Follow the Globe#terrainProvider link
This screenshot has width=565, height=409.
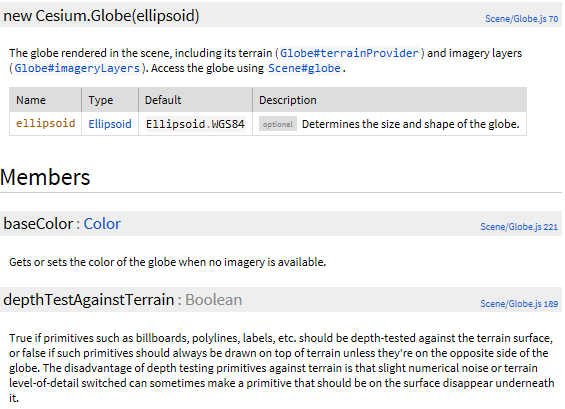click(349, 53)
